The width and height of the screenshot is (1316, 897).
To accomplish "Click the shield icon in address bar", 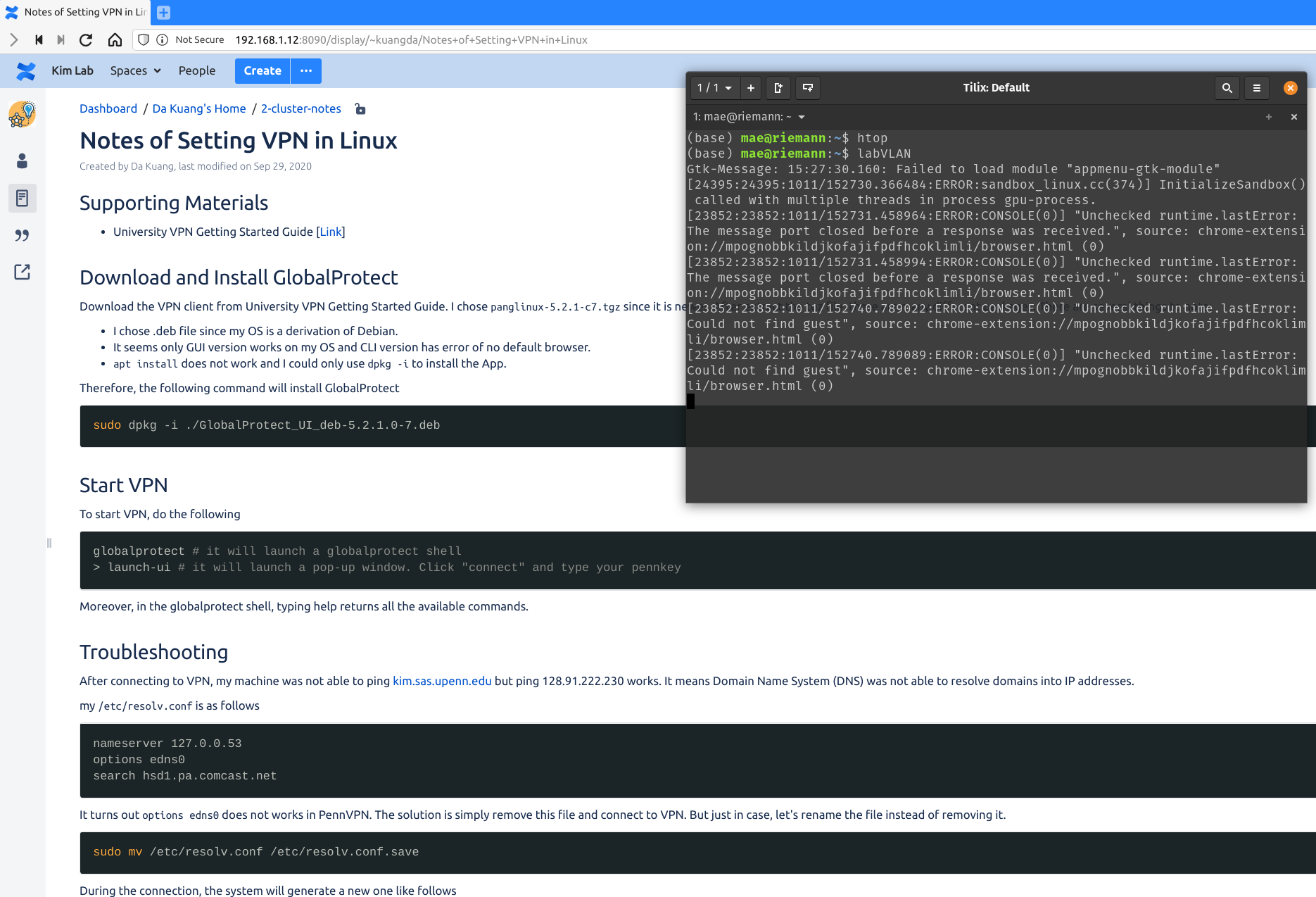I will pyautogui.click(x=144, y=40).
